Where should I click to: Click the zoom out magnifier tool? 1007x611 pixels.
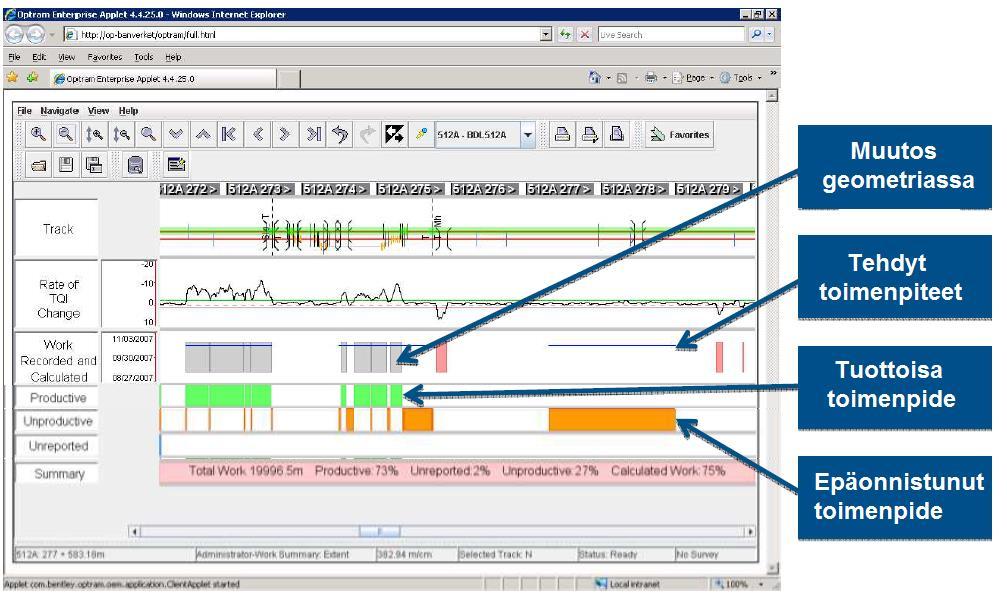pyautogui.click(x=66, y=134)
